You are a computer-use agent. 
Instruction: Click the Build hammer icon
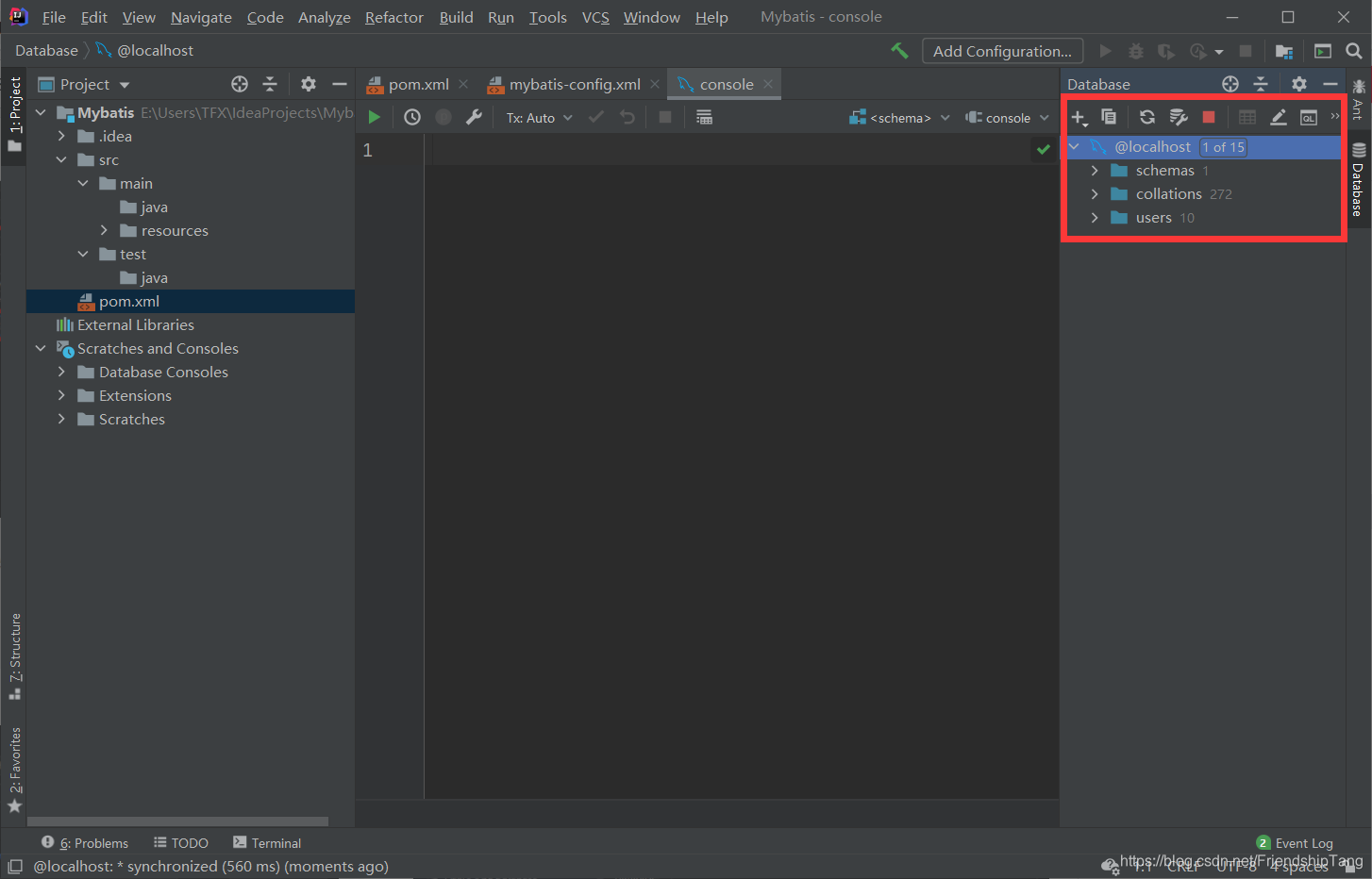point(899,51)
